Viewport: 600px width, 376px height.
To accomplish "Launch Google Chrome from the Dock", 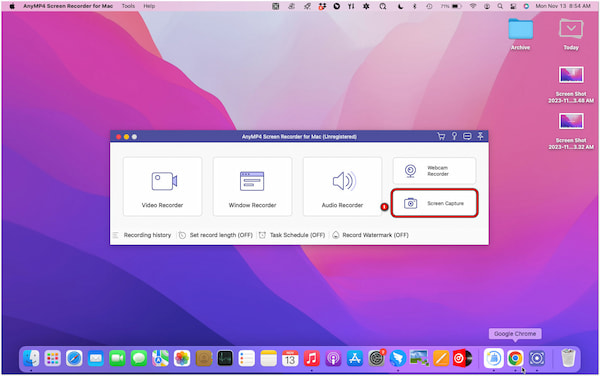I will [x=515, y=358].
